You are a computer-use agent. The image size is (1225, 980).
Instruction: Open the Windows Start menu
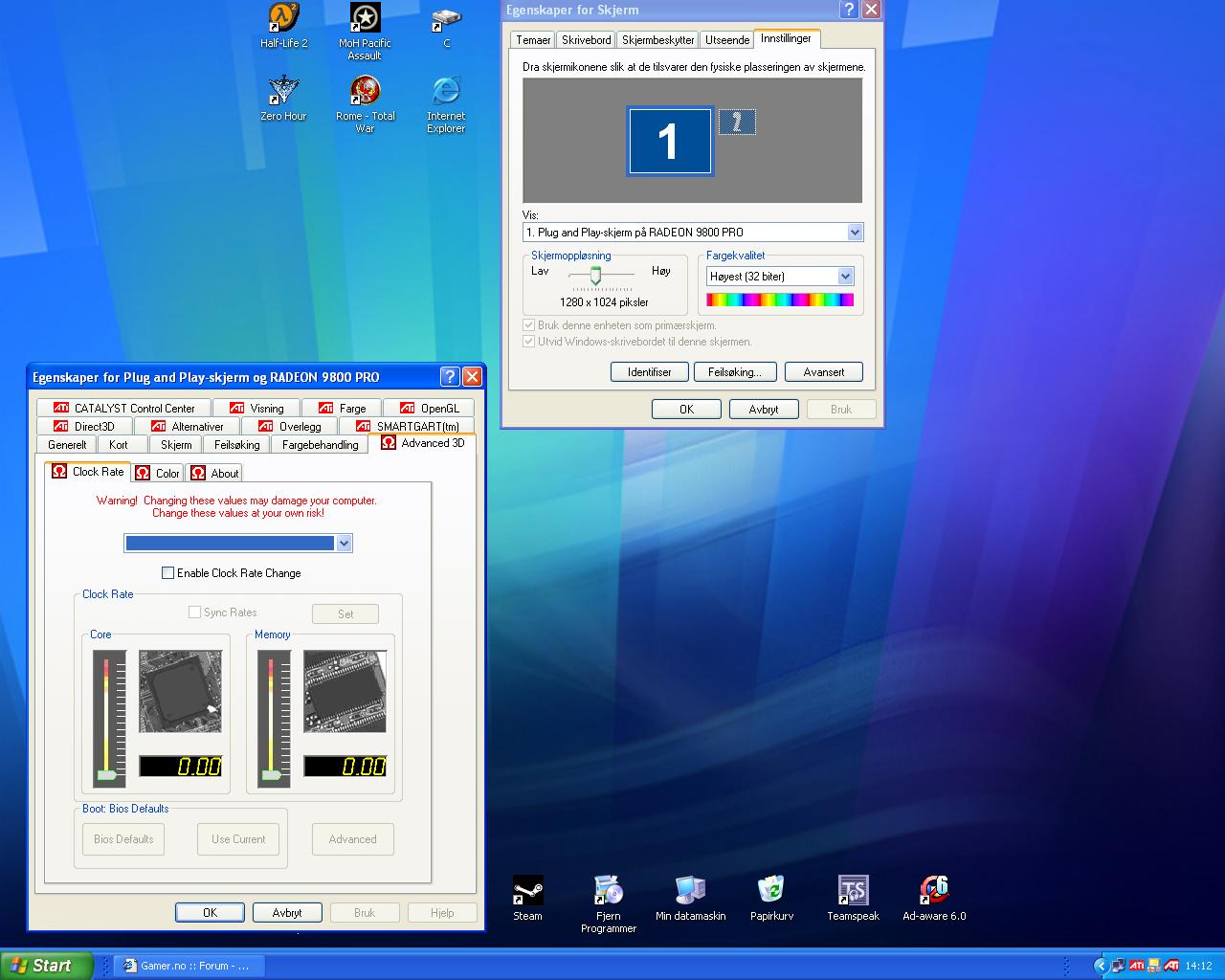[x=47, y=966]
